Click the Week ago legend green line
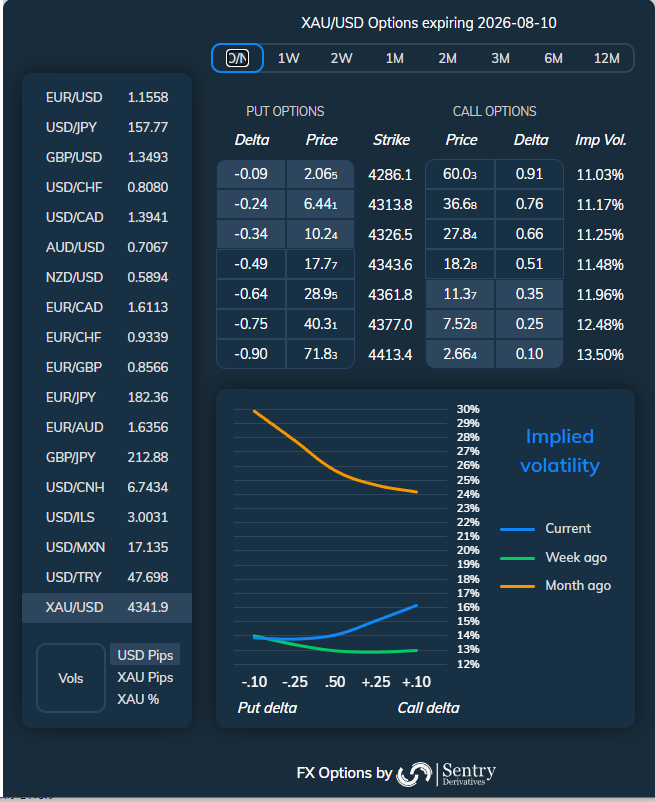This screenshot has width=655, height=802. pyautogui.click(x=517, y=558)
